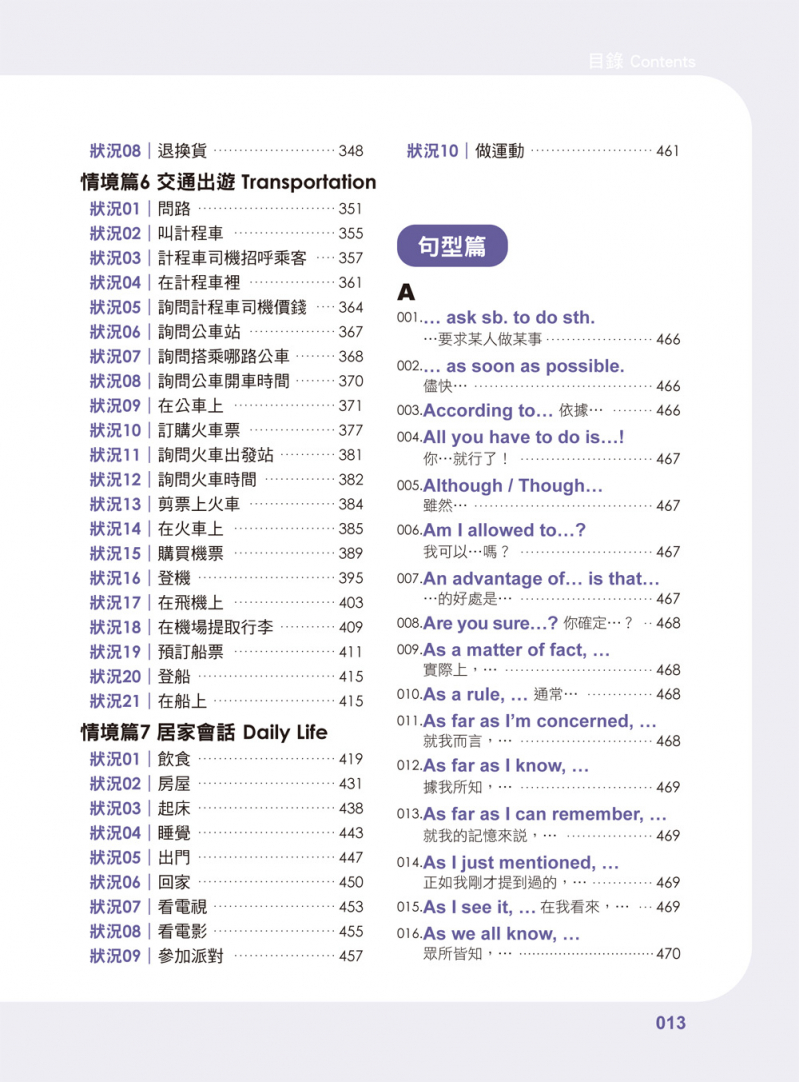Click the 句型篇 purple badge

452,246
